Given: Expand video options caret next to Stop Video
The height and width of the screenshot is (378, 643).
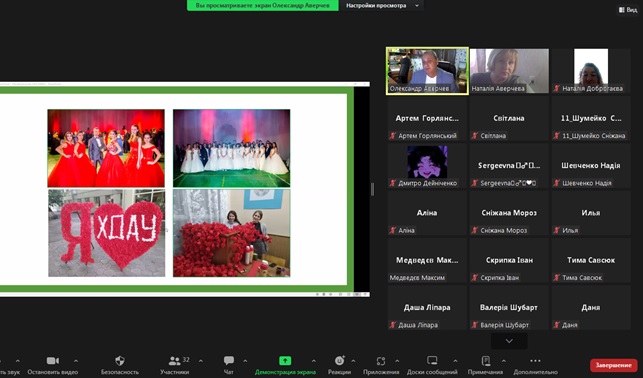Looking at the screenshot, I should (76, 361).
